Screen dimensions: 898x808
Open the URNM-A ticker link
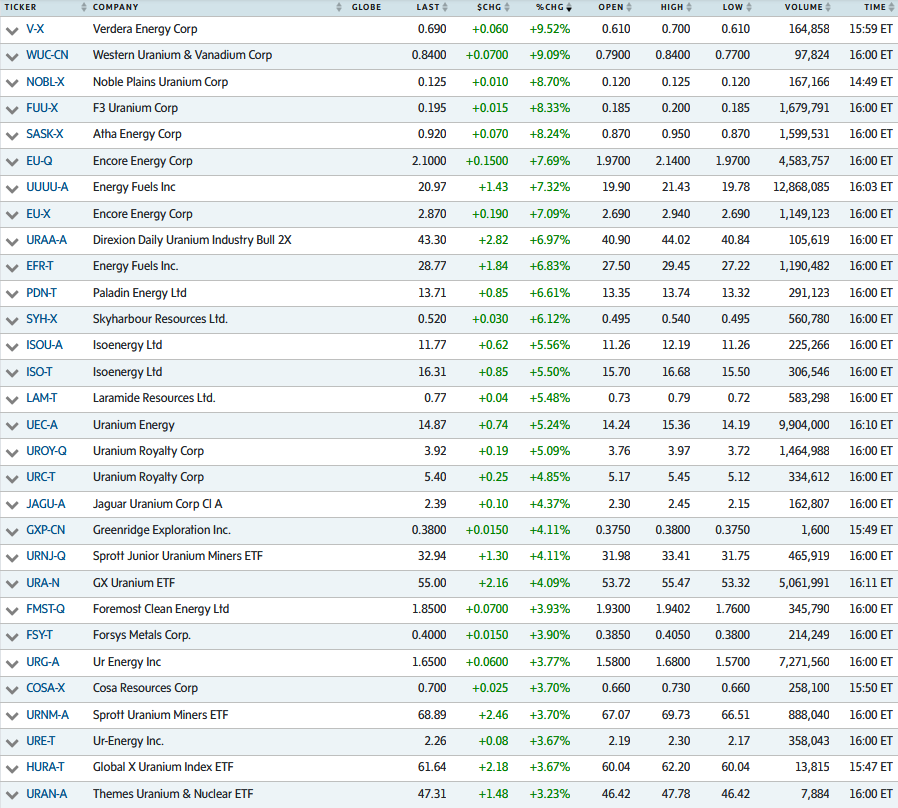[48, 715]
